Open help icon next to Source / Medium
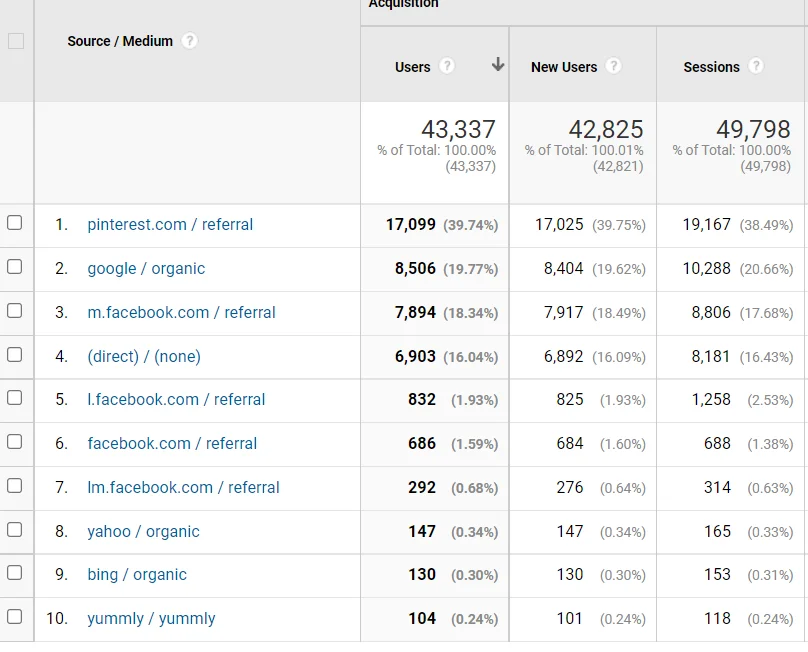The image size is (808, 652). pos(190,41)
